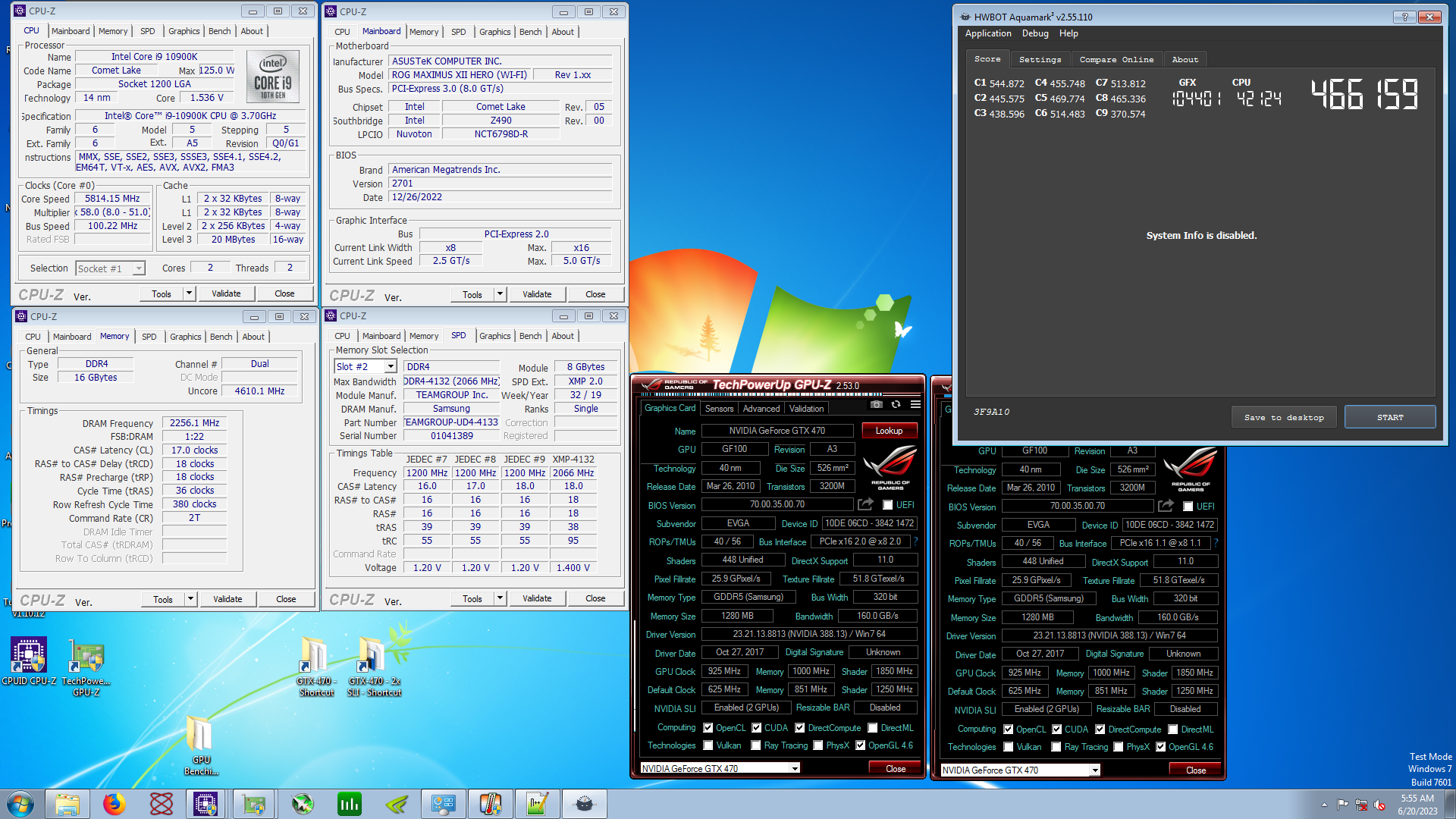Open the Socket #1 selection dropdown

pyautogui.click(x=139, y=268)
